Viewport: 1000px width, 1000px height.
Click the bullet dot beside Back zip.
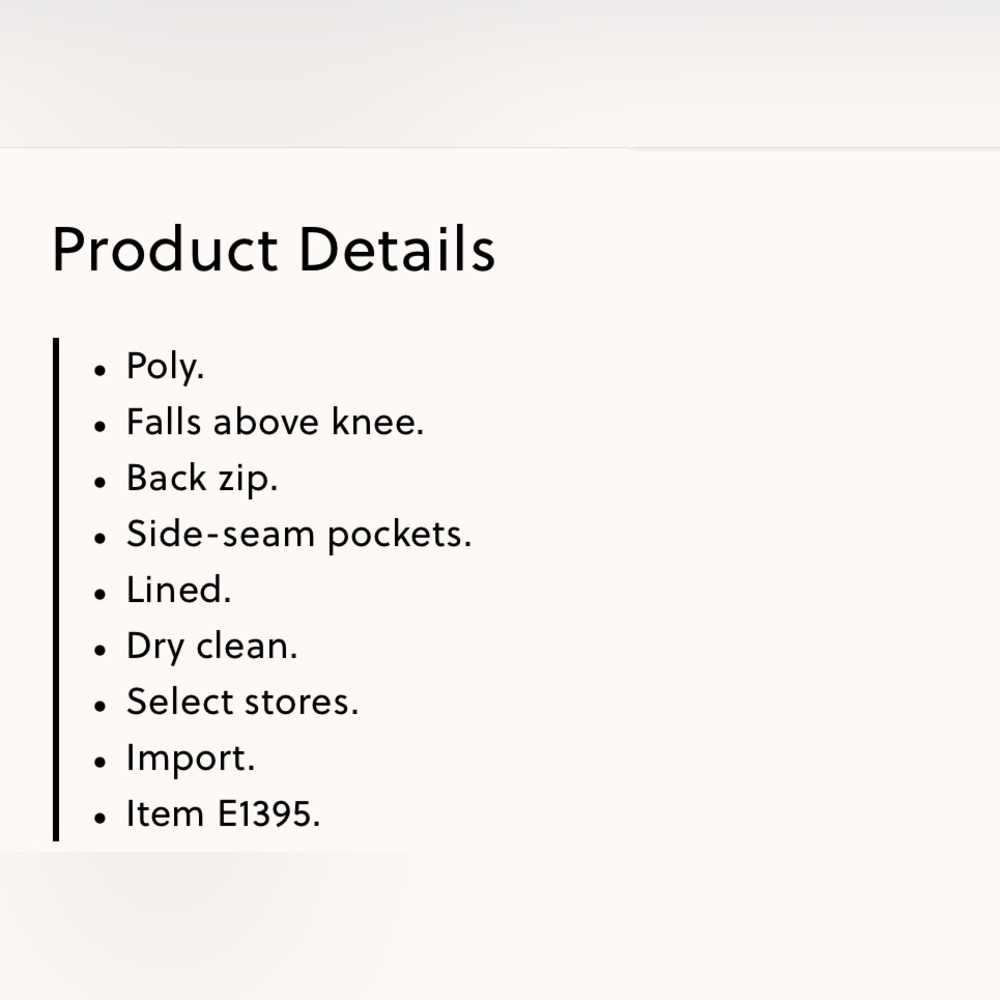pyautogui.click(x=99, y=482)
